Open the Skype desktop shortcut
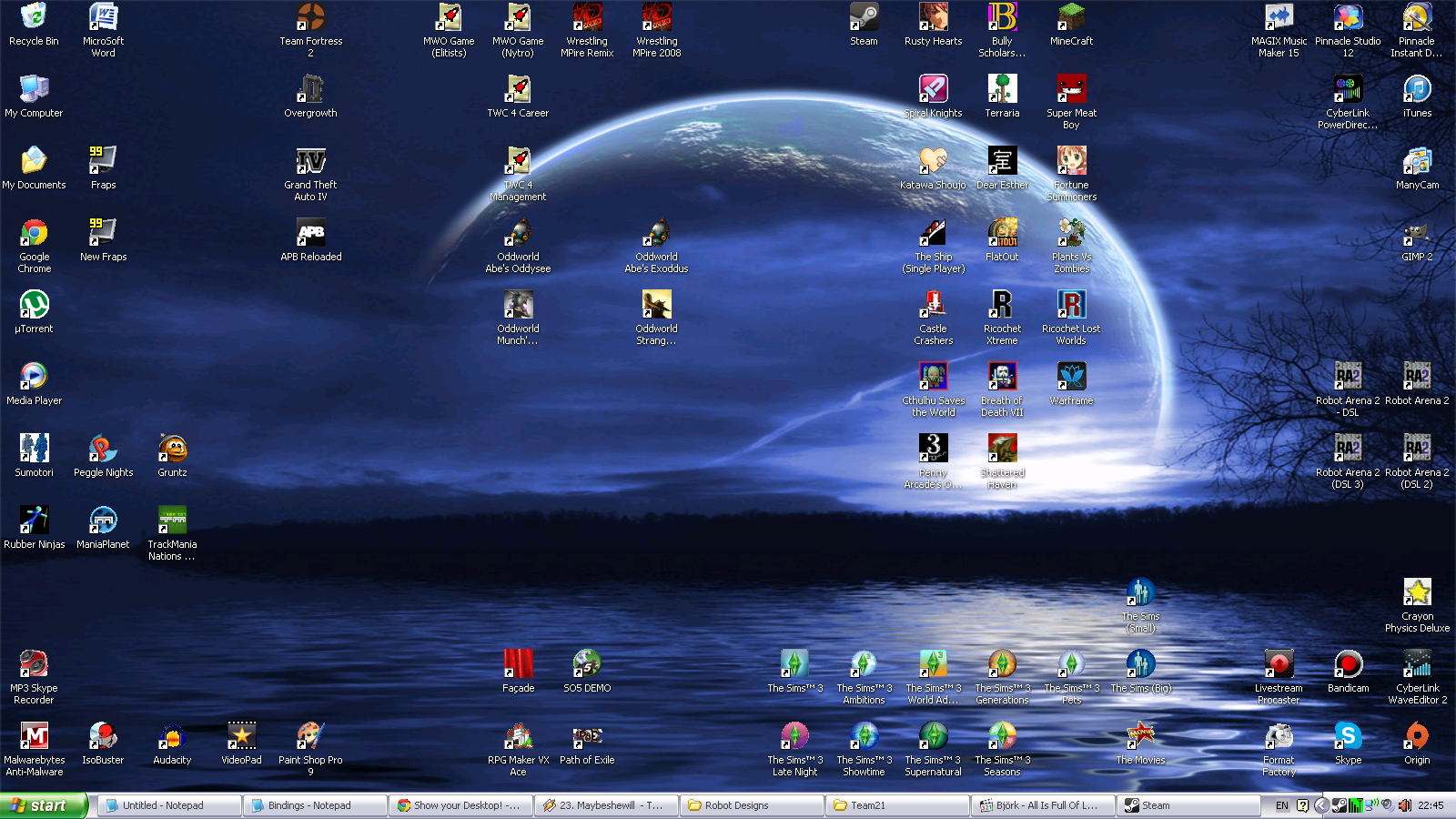Viewport: 1456px width, 819px height. [x=1348, y=737]
